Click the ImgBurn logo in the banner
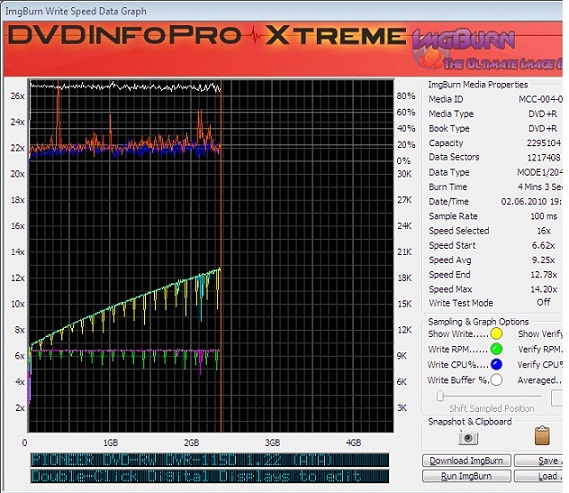The image size is (569, 493). point(487,50)
